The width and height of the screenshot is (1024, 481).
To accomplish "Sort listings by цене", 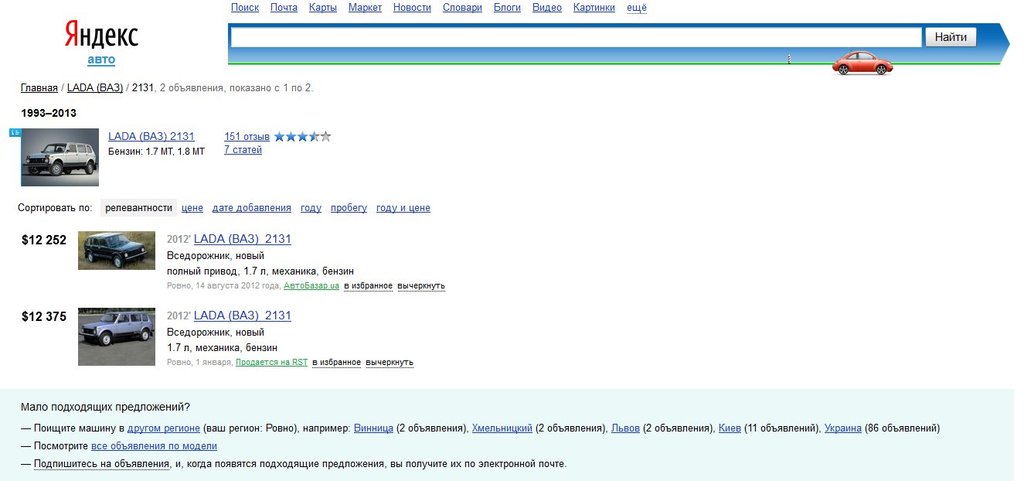I will point(193,208).
